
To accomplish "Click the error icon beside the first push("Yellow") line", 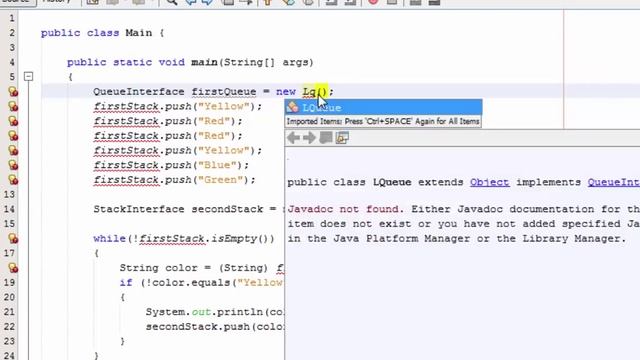I will tap(13, 106).
